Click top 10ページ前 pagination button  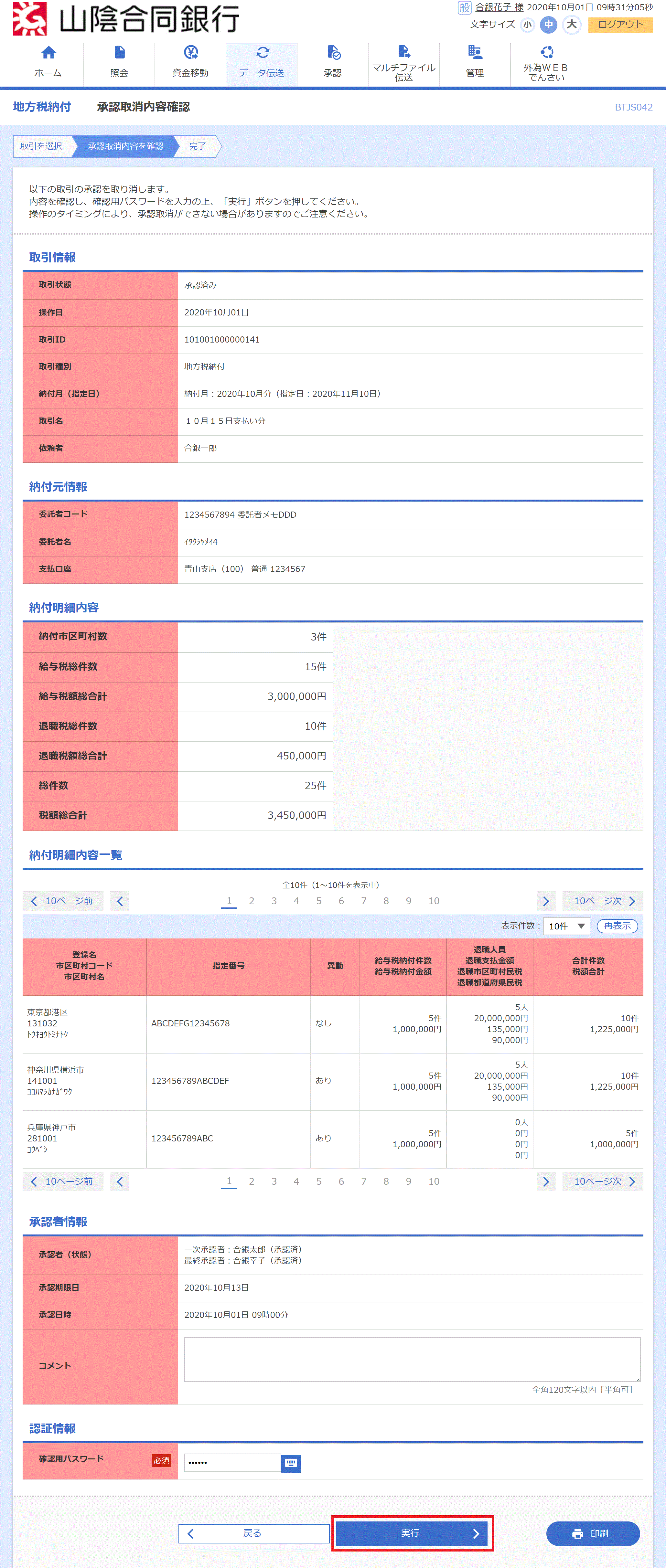[x=63, y=901]
